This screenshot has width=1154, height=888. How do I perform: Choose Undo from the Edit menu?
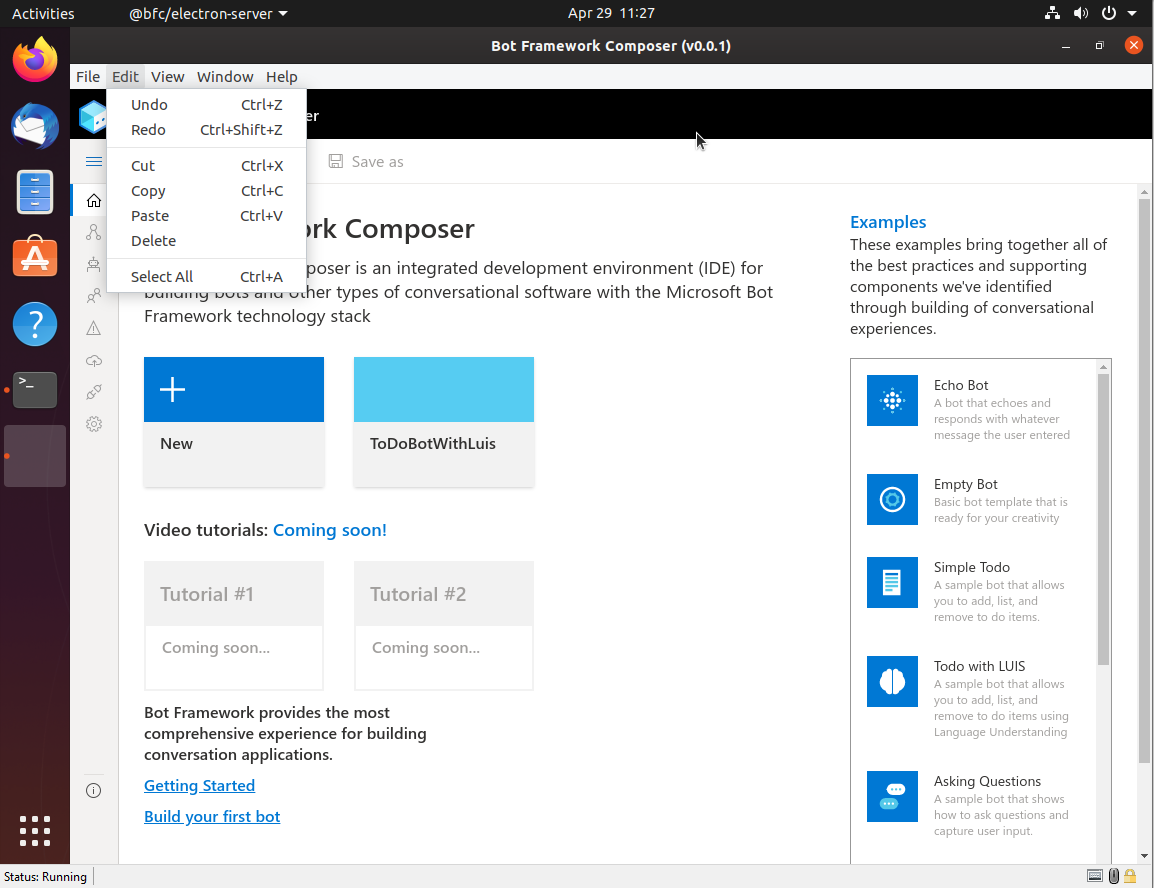click(x=206, y=105)
